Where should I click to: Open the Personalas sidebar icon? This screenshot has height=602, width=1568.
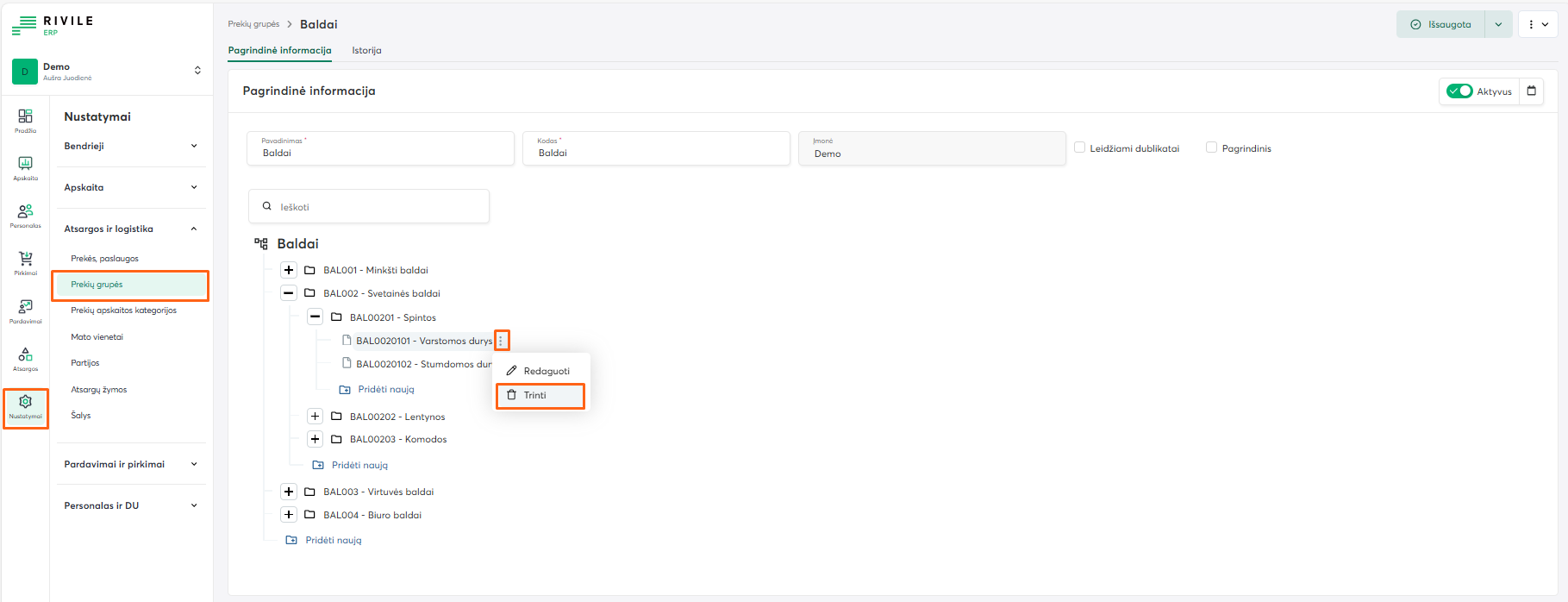click(25, 214)
